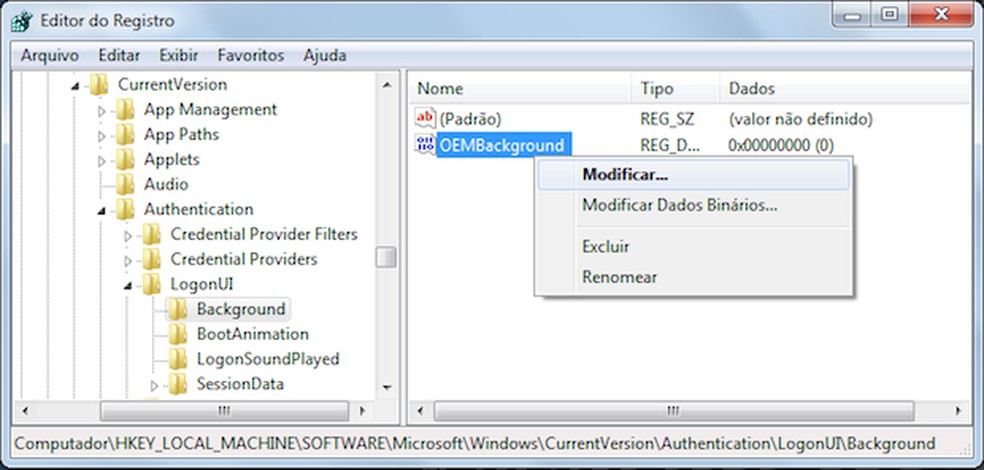Click the Audio folder icon
984x470 pixels.
[x=125, y=184]
